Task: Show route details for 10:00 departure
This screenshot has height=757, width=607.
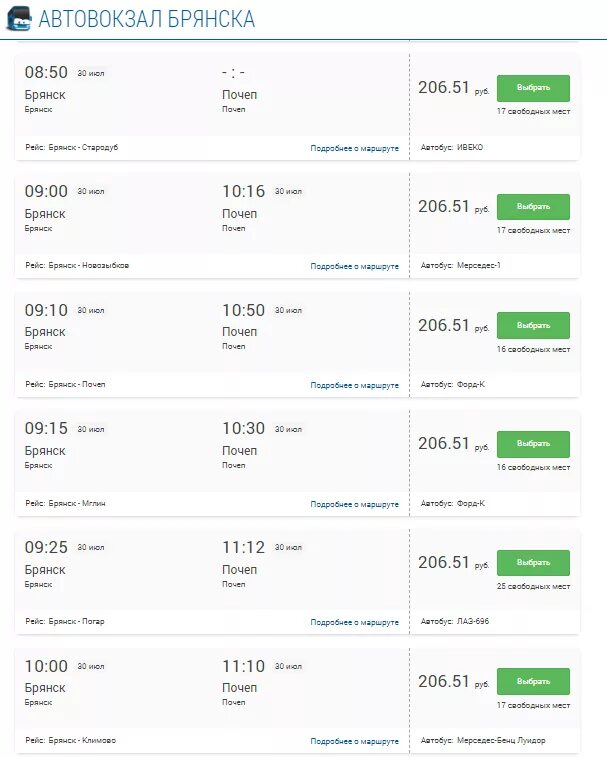Action: pyautogui.click(x=354, y=741)
